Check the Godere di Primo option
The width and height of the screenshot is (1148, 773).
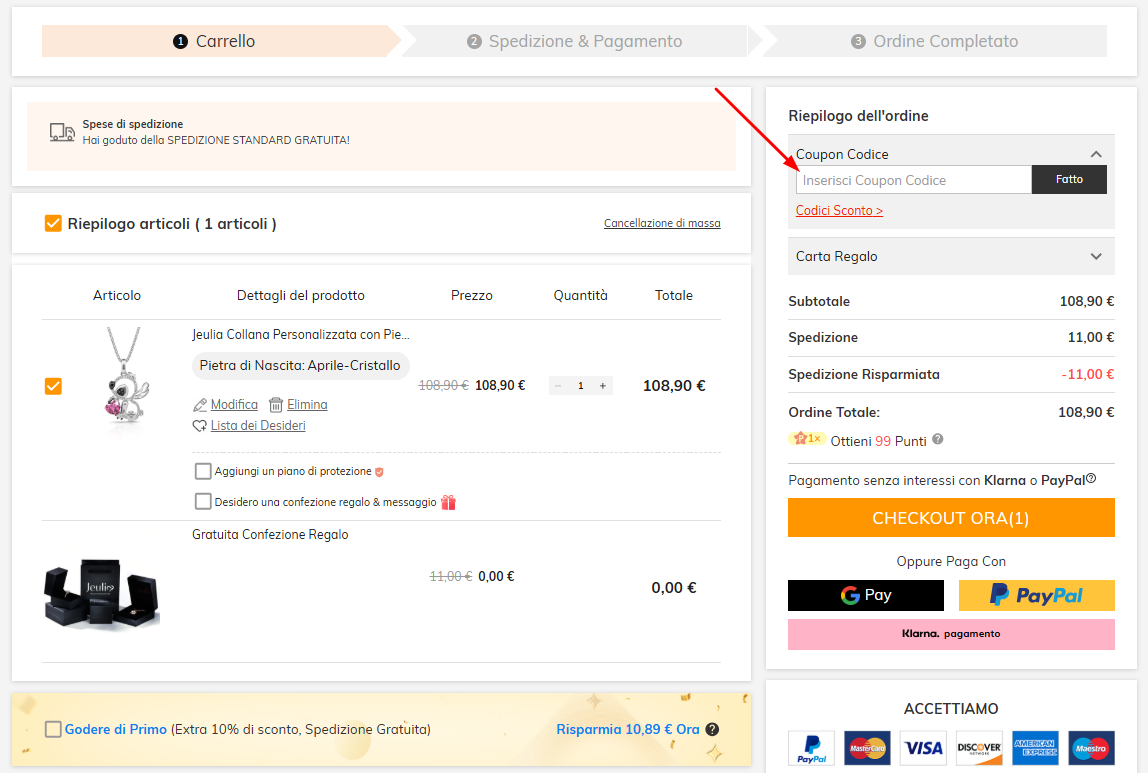(53, 729)
